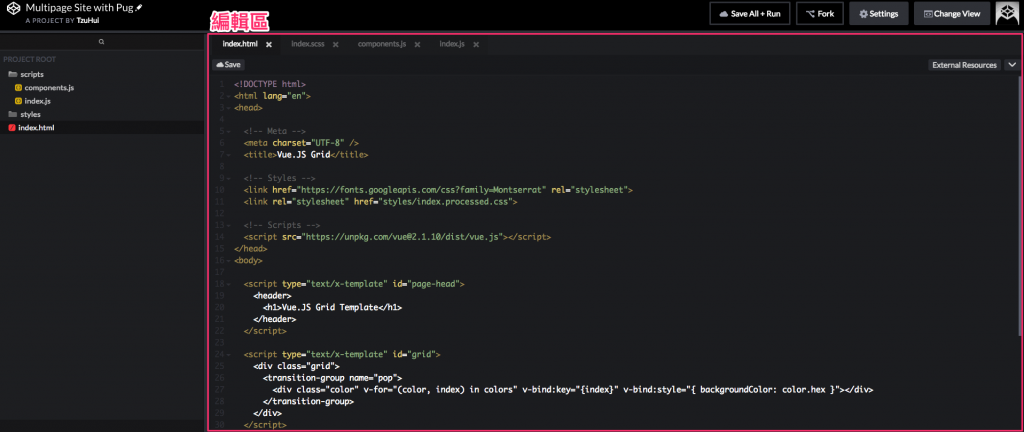Close the index.html tab
This screenshot has height=432, width=1024.
pyautogui.click(x=268, y=44)
